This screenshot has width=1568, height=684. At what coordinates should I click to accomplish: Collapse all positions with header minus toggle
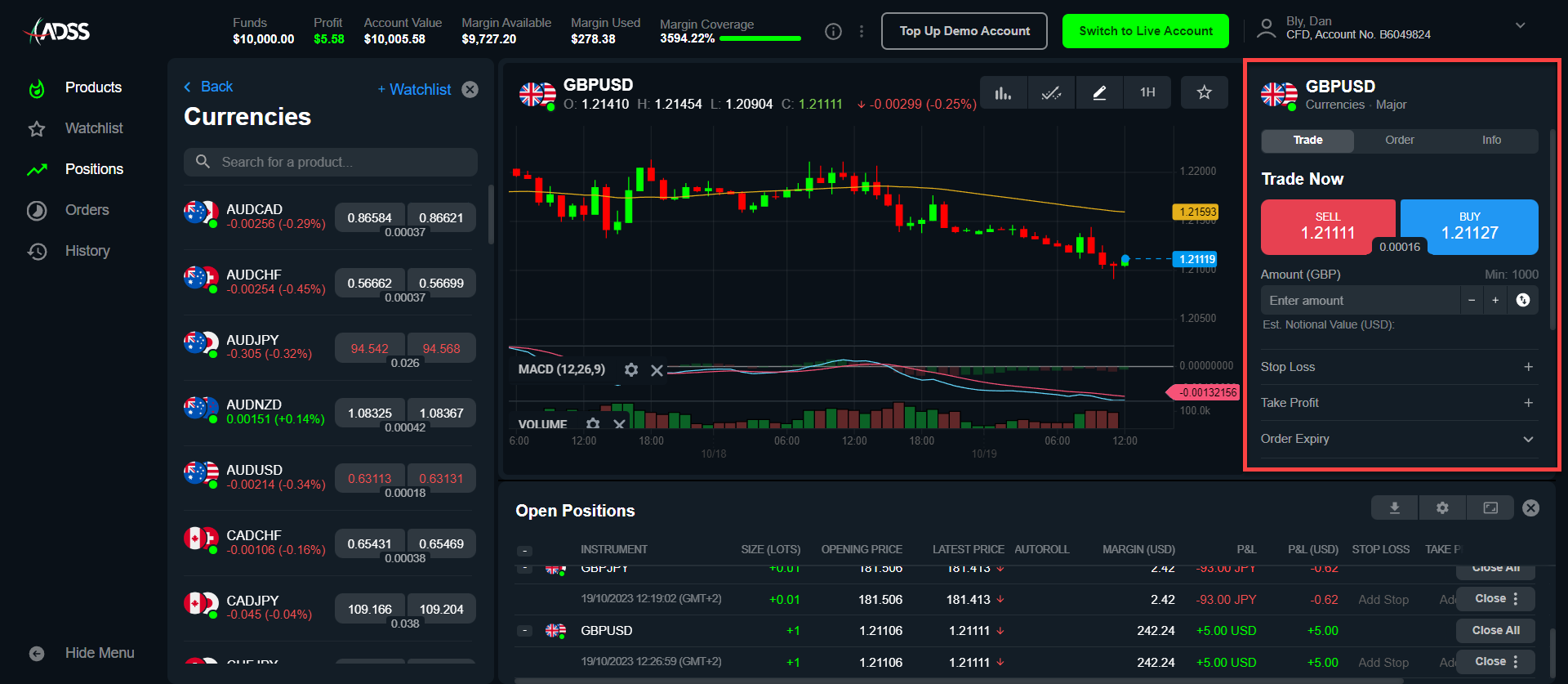[x=526, y=551]
